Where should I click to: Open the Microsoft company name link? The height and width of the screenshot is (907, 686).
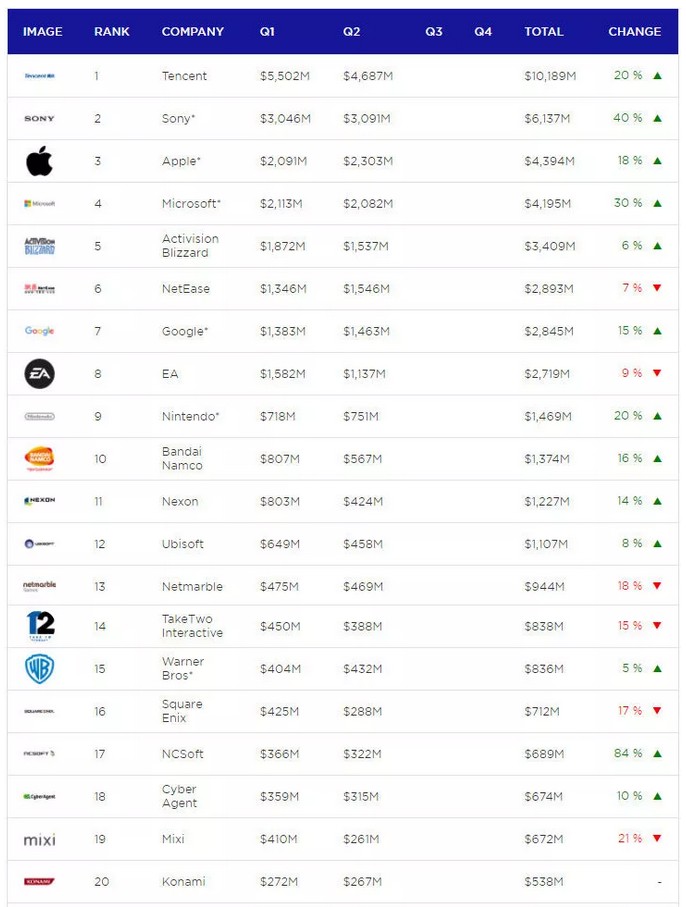click(190, 204)
